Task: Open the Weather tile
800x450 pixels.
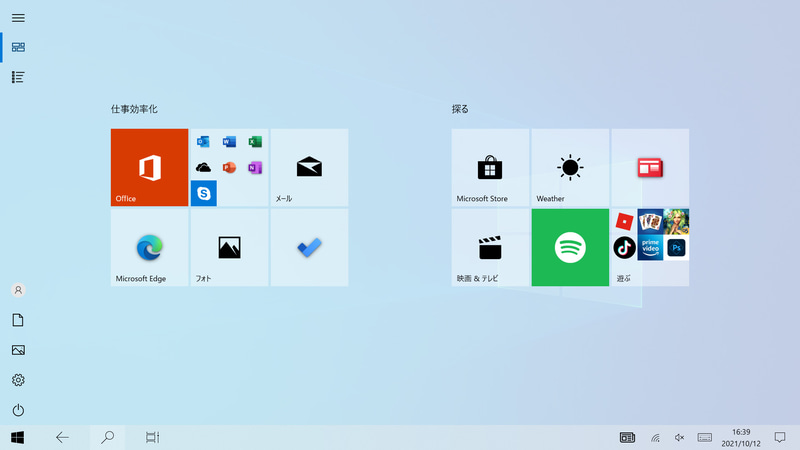Action: click(570, 167)
